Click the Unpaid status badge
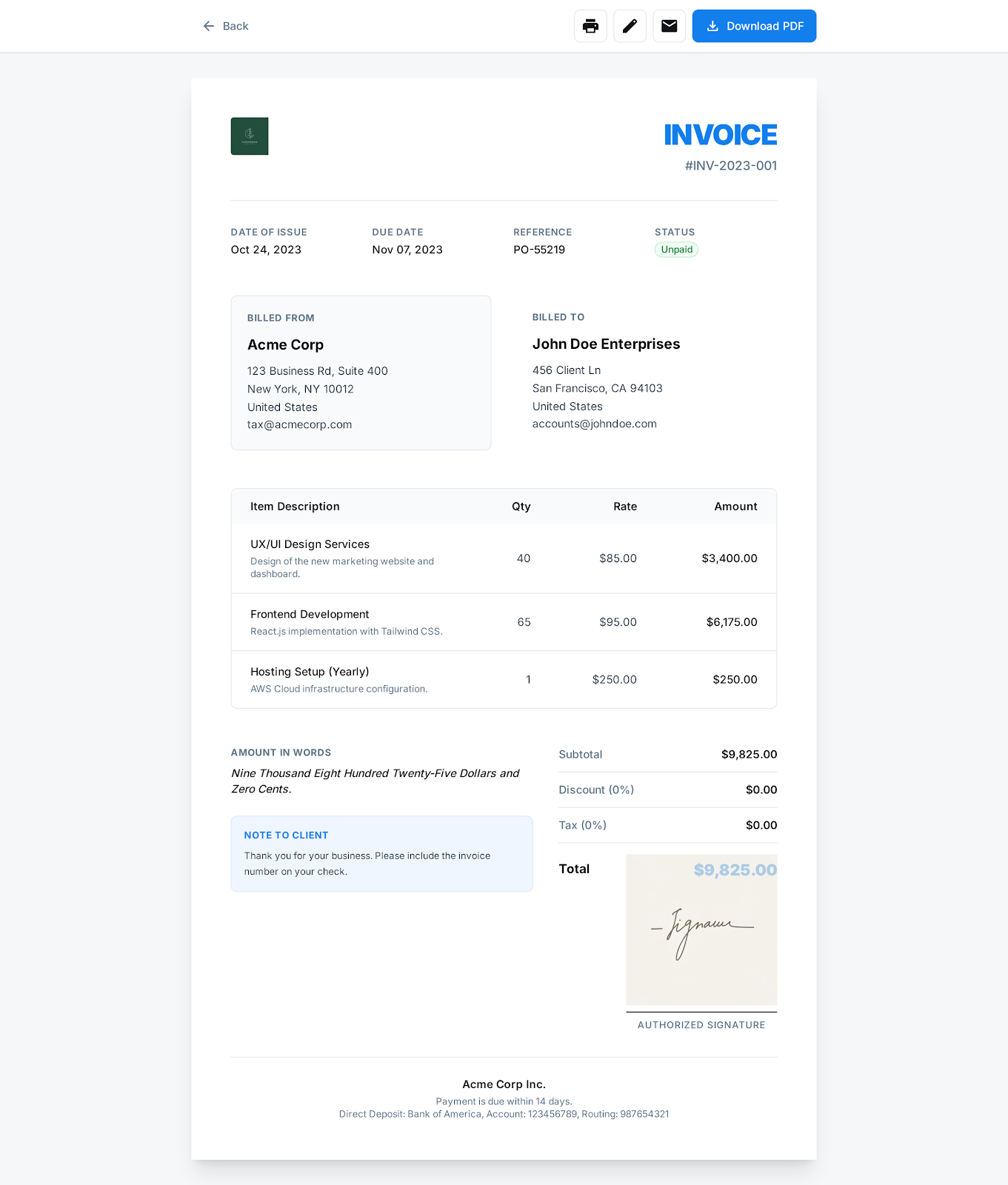This screenshot has height=1185, width=1008. click(x=676, y=250)
